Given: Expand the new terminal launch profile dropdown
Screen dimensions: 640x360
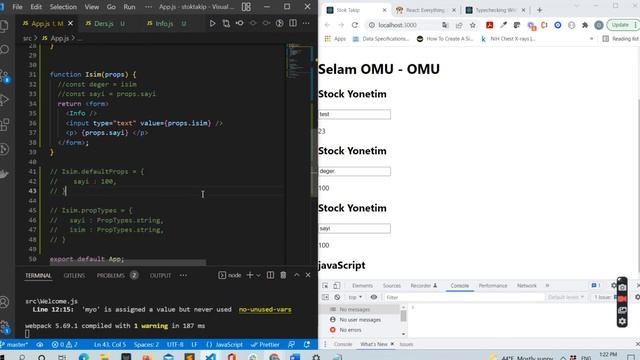Looking at the screenshot, I should coord(258,276).
